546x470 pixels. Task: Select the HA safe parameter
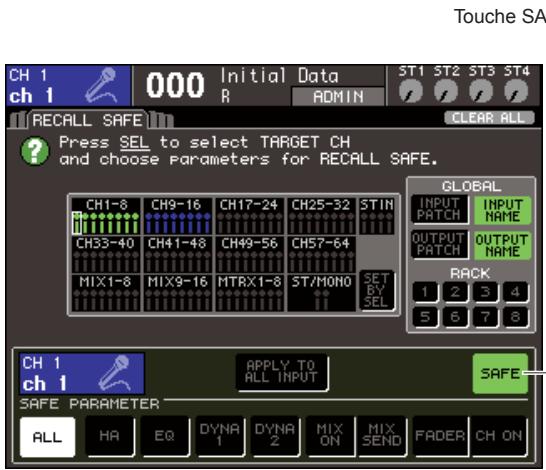(x=110, y=436)
